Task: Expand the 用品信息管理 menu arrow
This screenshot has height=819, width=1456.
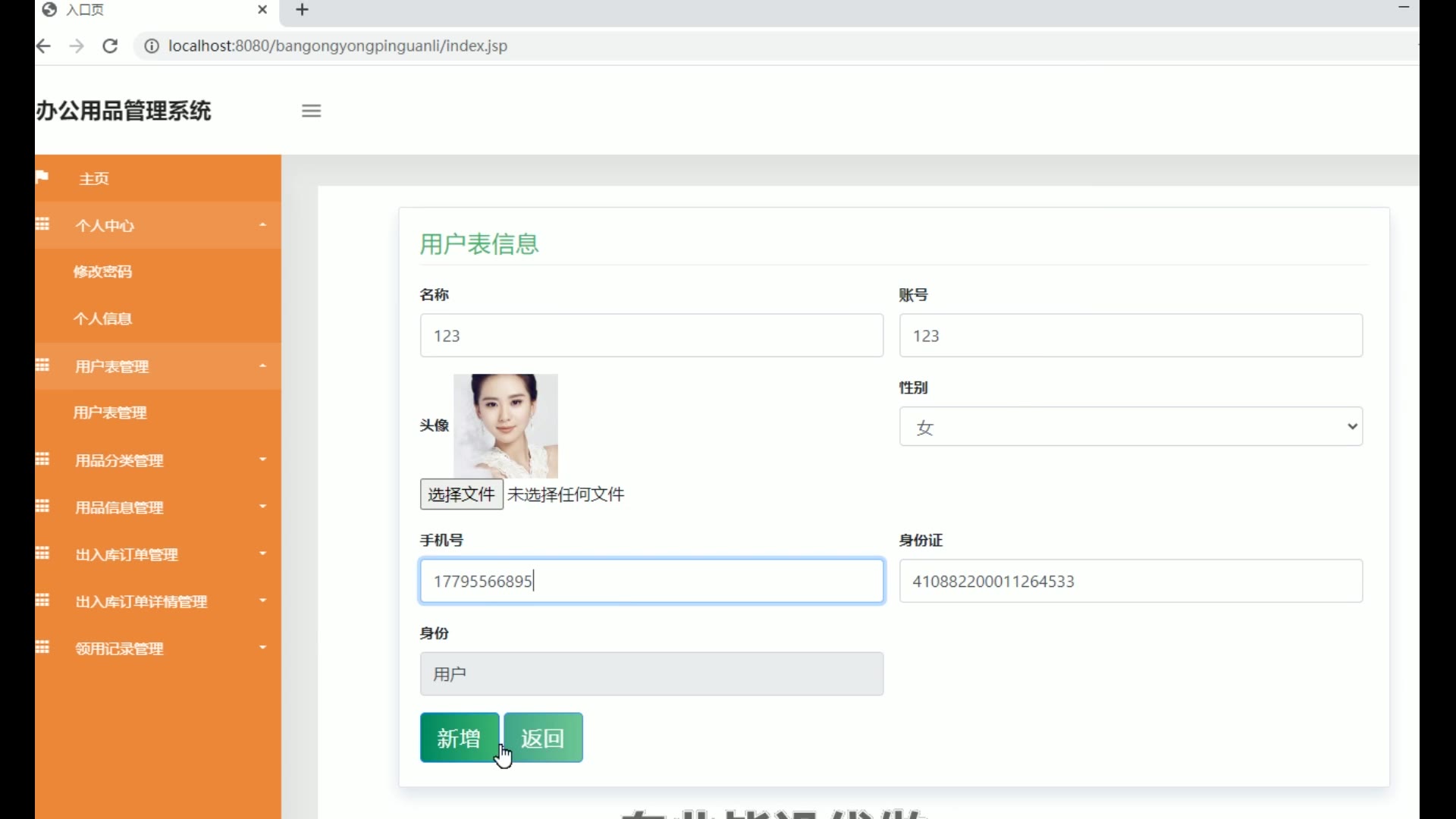Action: 262,507
